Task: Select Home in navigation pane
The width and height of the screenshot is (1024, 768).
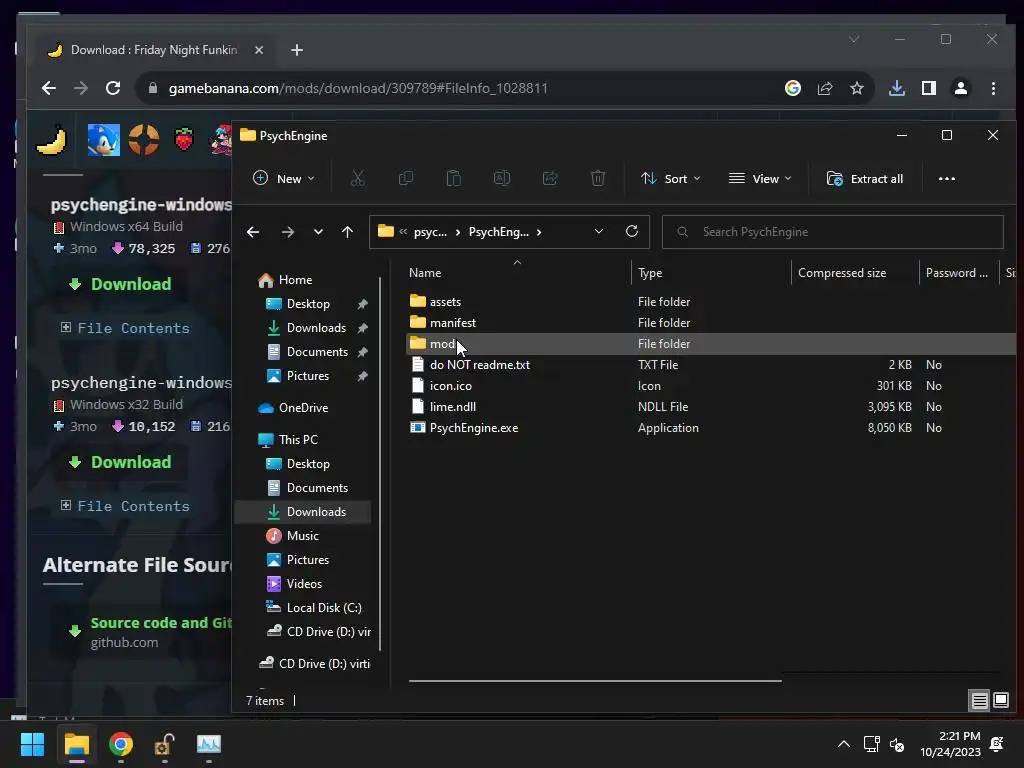Action: click(x=295, y=280)
